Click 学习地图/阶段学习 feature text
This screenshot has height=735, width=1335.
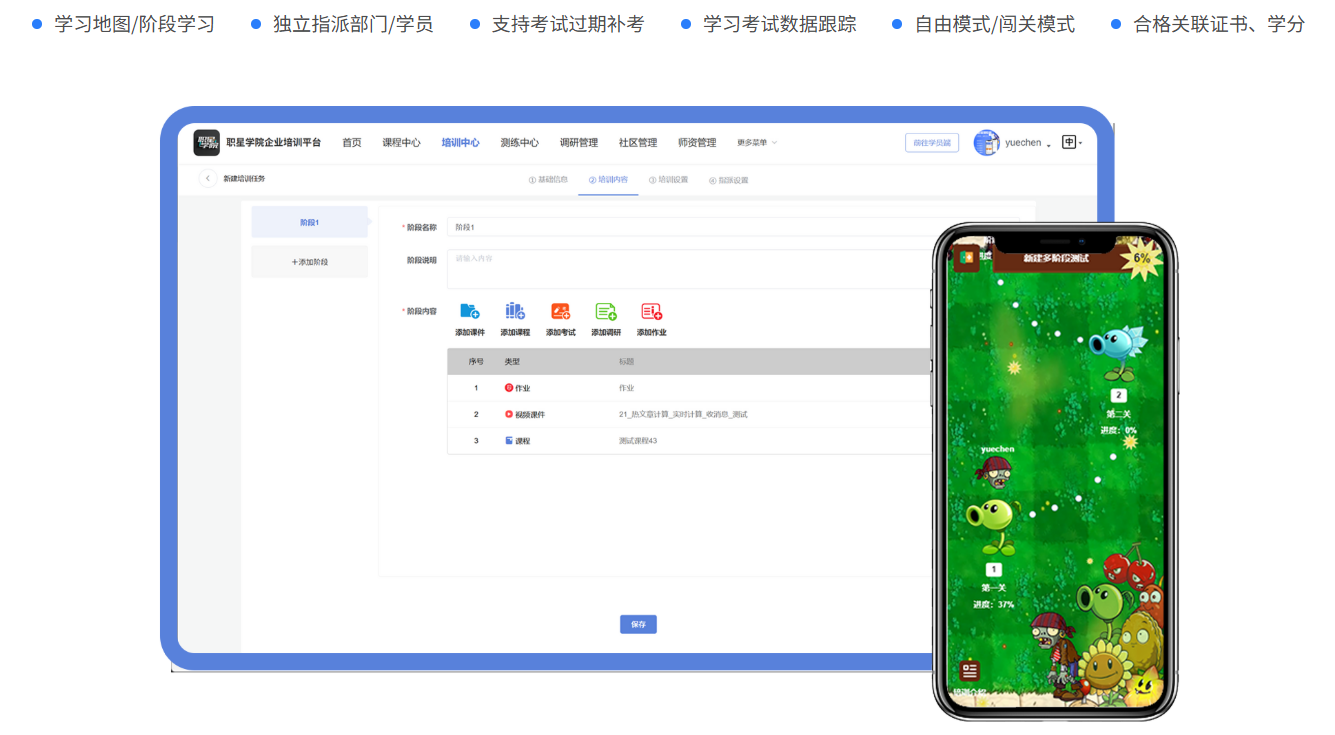pos(135,24)
